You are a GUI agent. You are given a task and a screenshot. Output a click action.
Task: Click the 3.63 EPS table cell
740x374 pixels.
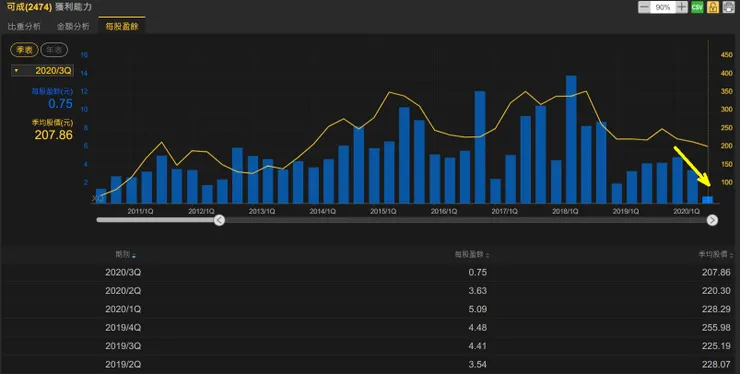[x=478, y=291]
